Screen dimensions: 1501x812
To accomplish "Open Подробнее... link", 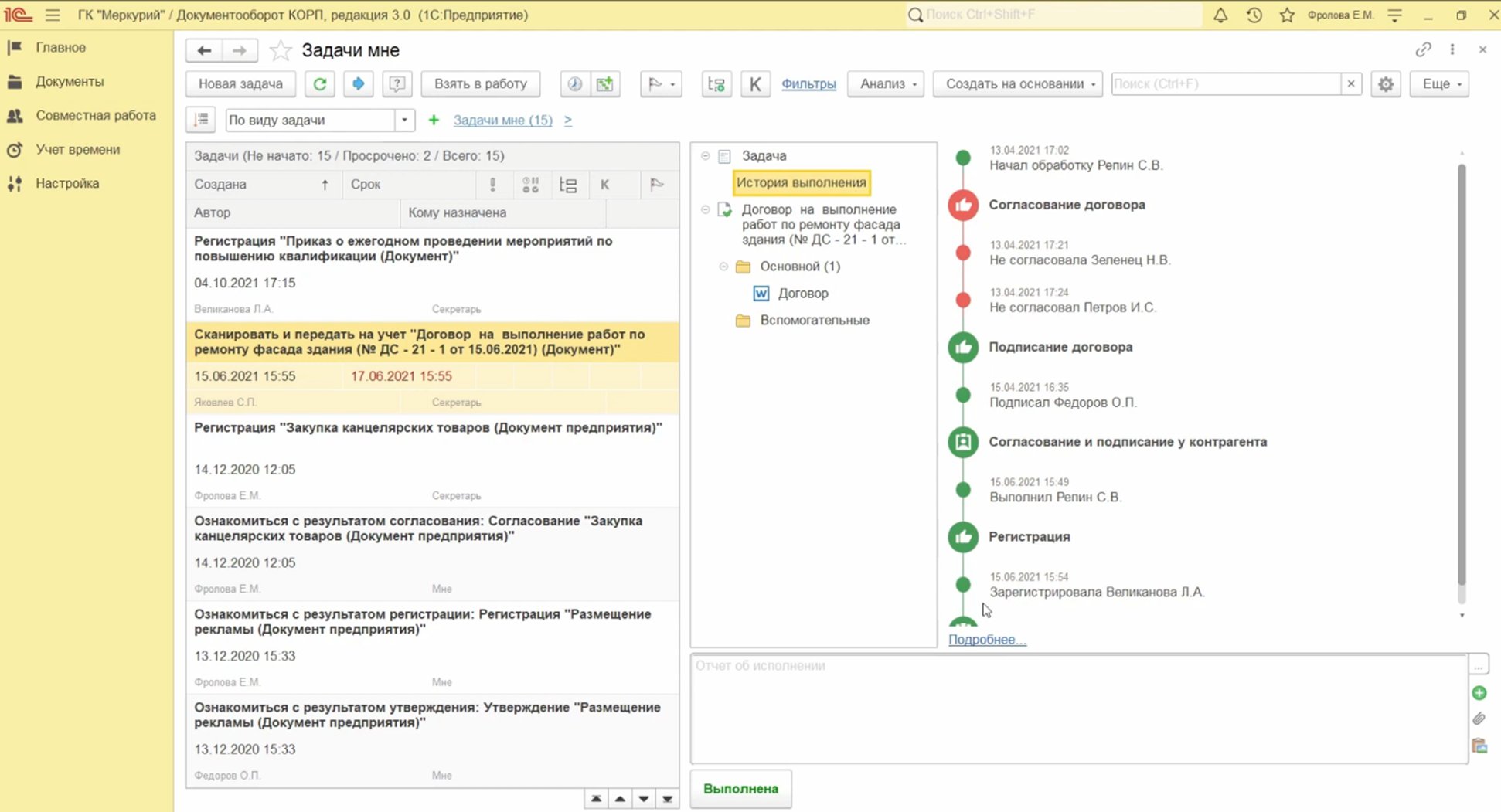I will click(x=987, y=639).
